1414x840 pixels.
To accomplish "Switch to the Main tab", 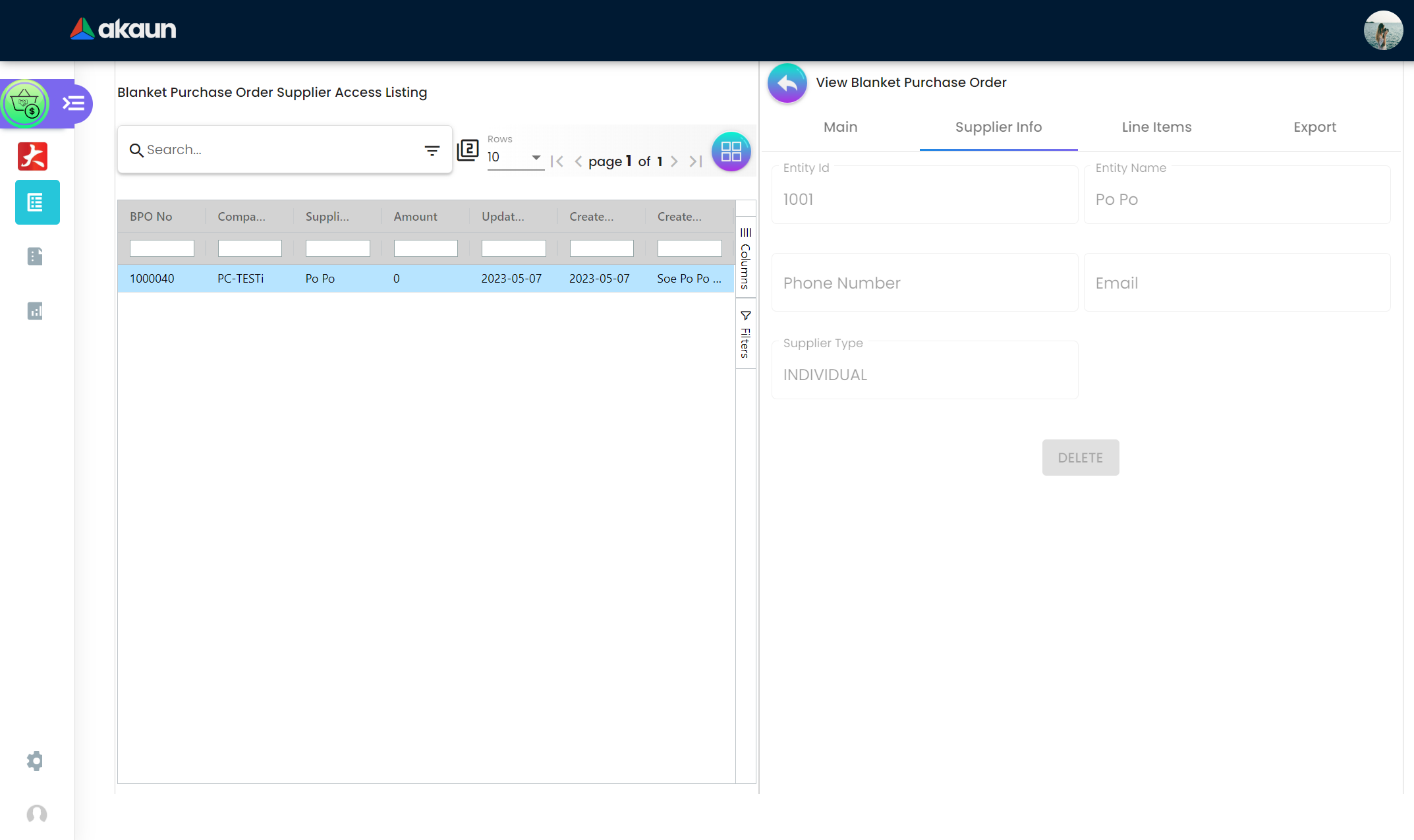I will 840,127.
